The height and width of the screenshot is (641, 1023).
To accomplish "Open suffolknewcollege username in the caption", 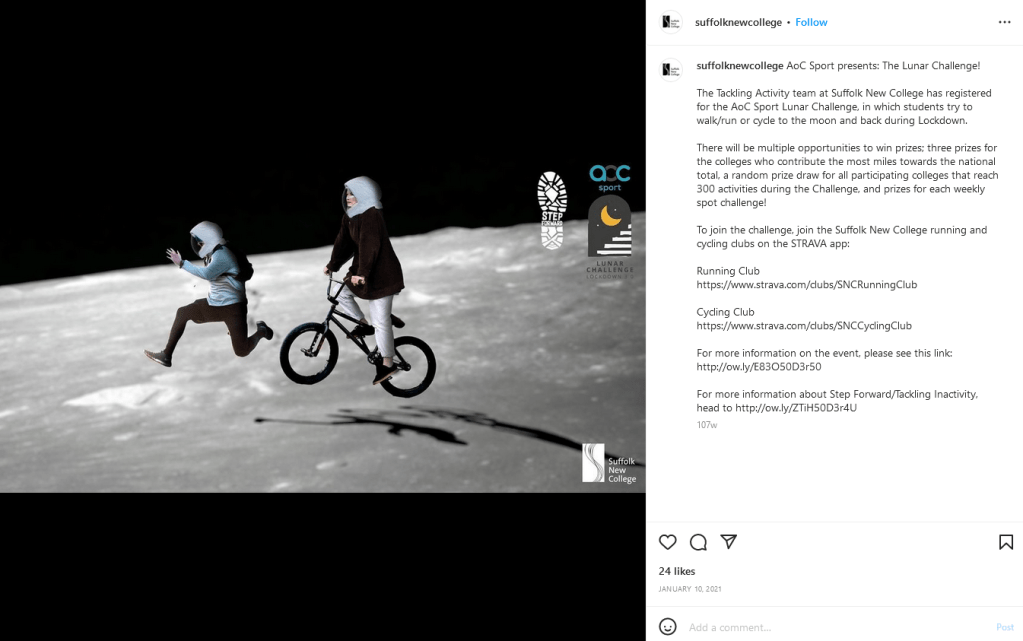I will (x=740, y=66).
